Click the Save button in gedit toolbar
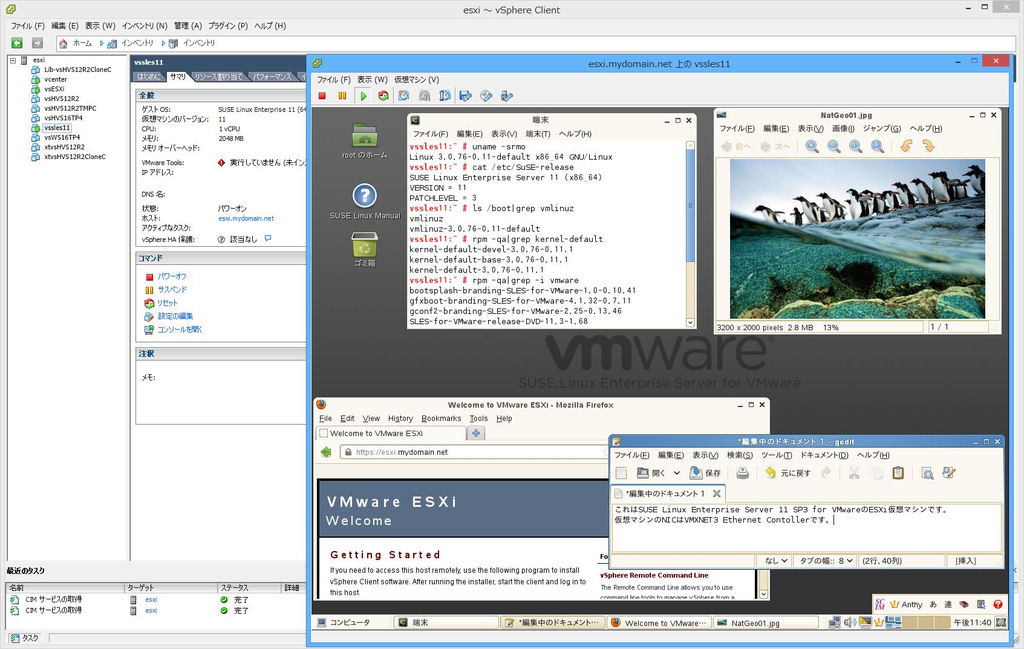The width and height of the screenshot is (1024, 649). [705, 473]
